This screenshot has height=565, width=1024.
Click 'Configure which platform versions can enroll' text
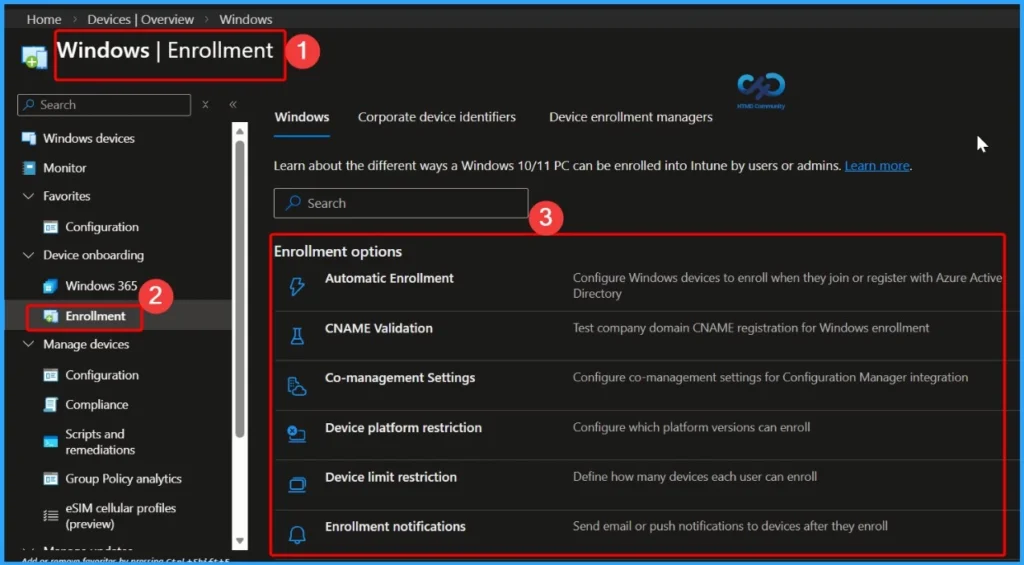692,428
